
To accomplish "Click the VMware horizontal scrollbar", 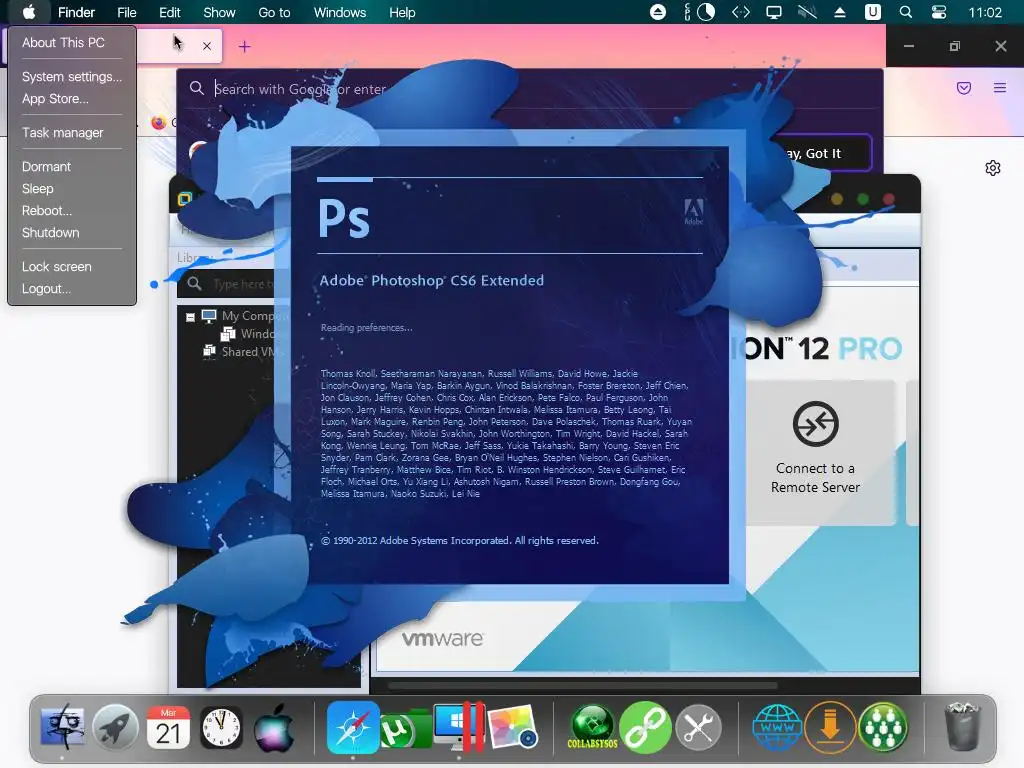I will pyautogui.click(x=583, y=686).
